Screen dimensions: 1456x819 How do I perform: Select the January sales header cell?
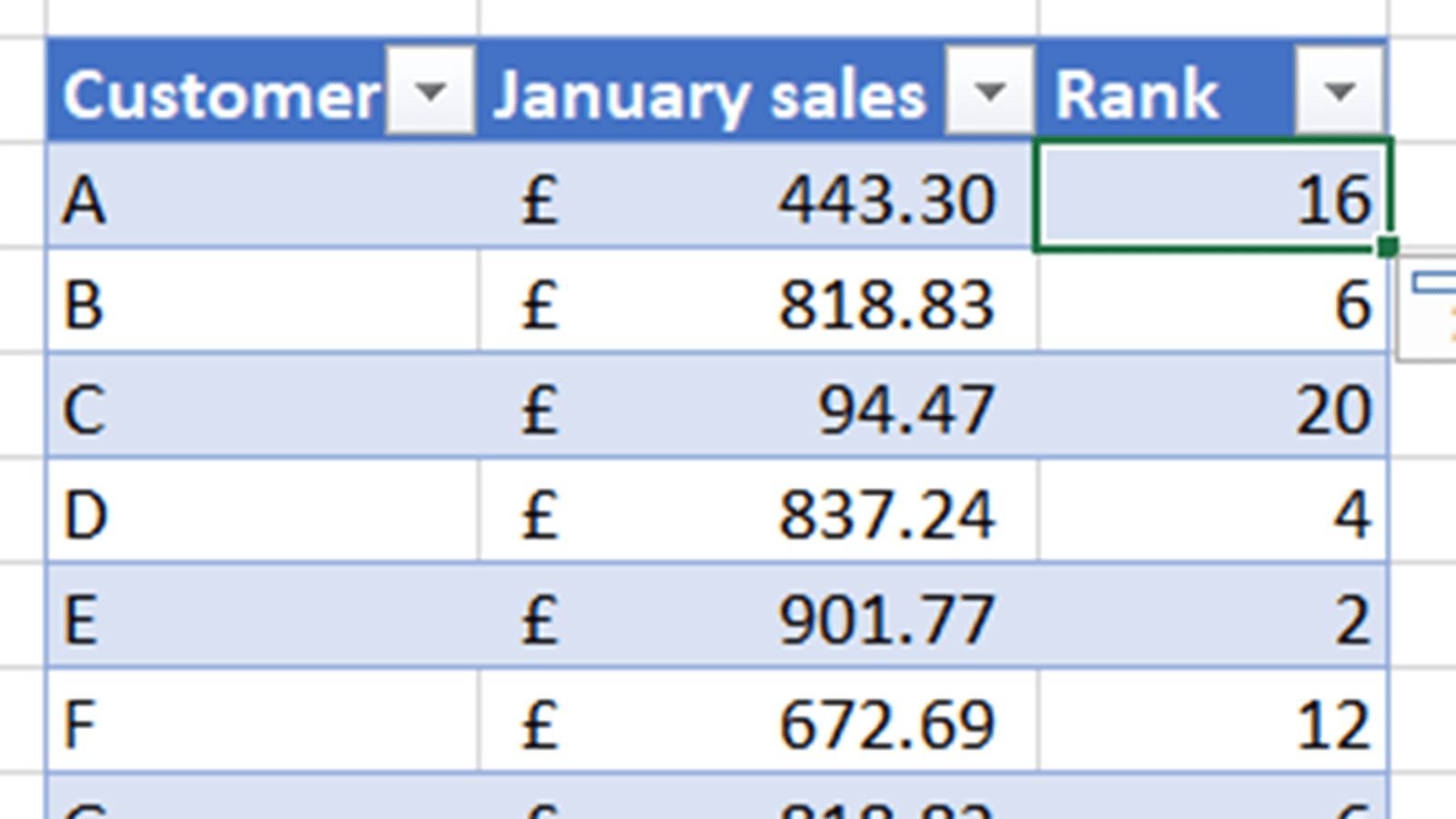(710, 95)
